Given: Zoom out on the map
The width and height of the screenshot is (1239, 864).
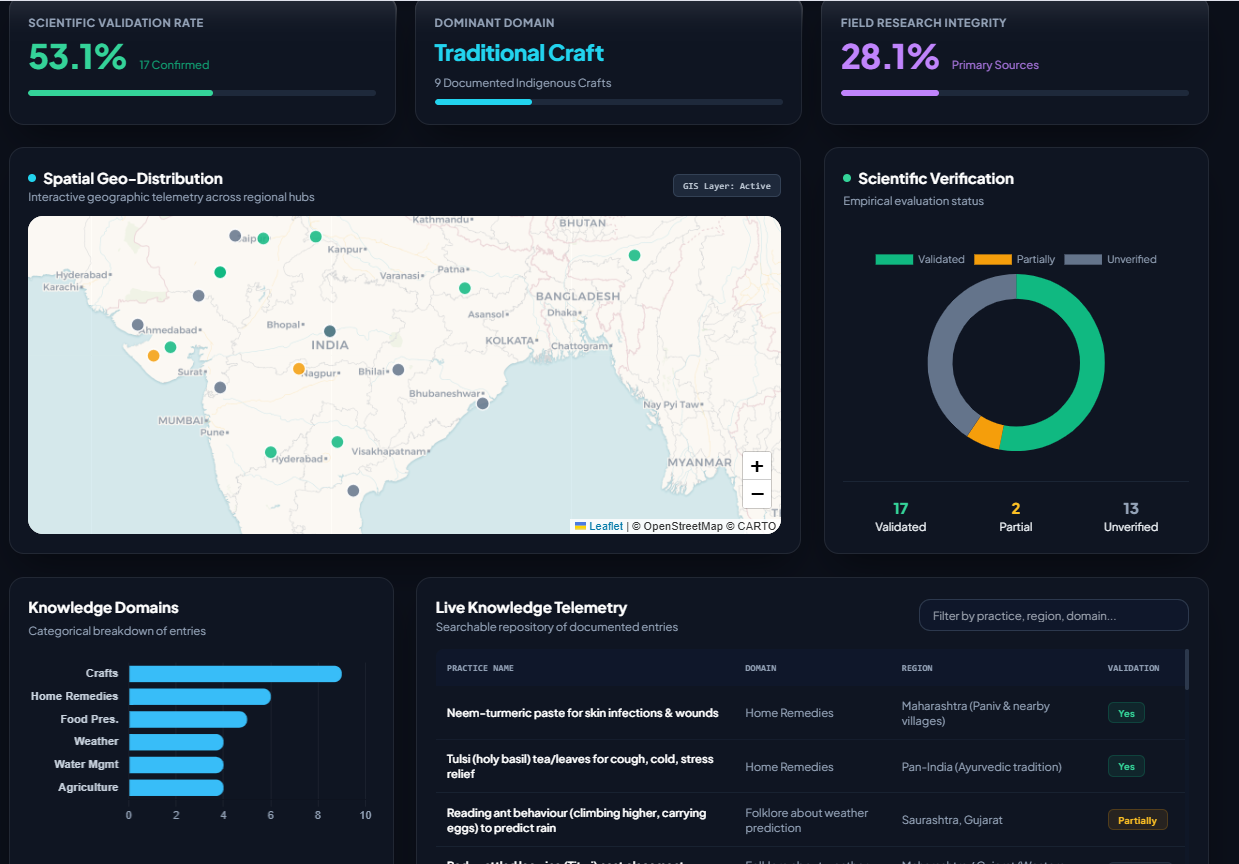Looking at the screenshot, I should pyautogui.click(x=757, y=494).
